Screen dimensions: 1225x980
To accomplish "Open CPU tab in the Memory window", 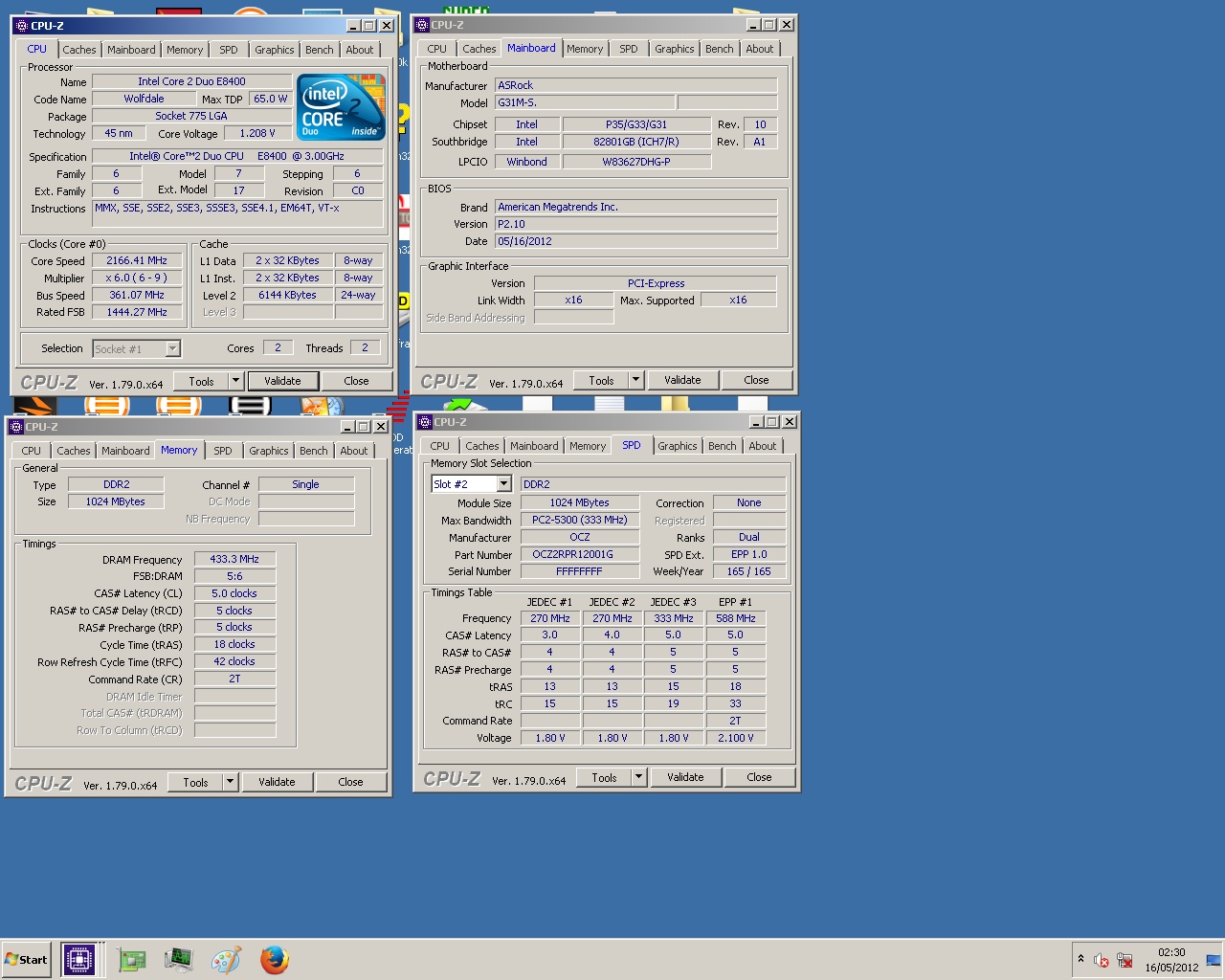I will [32, 451].
